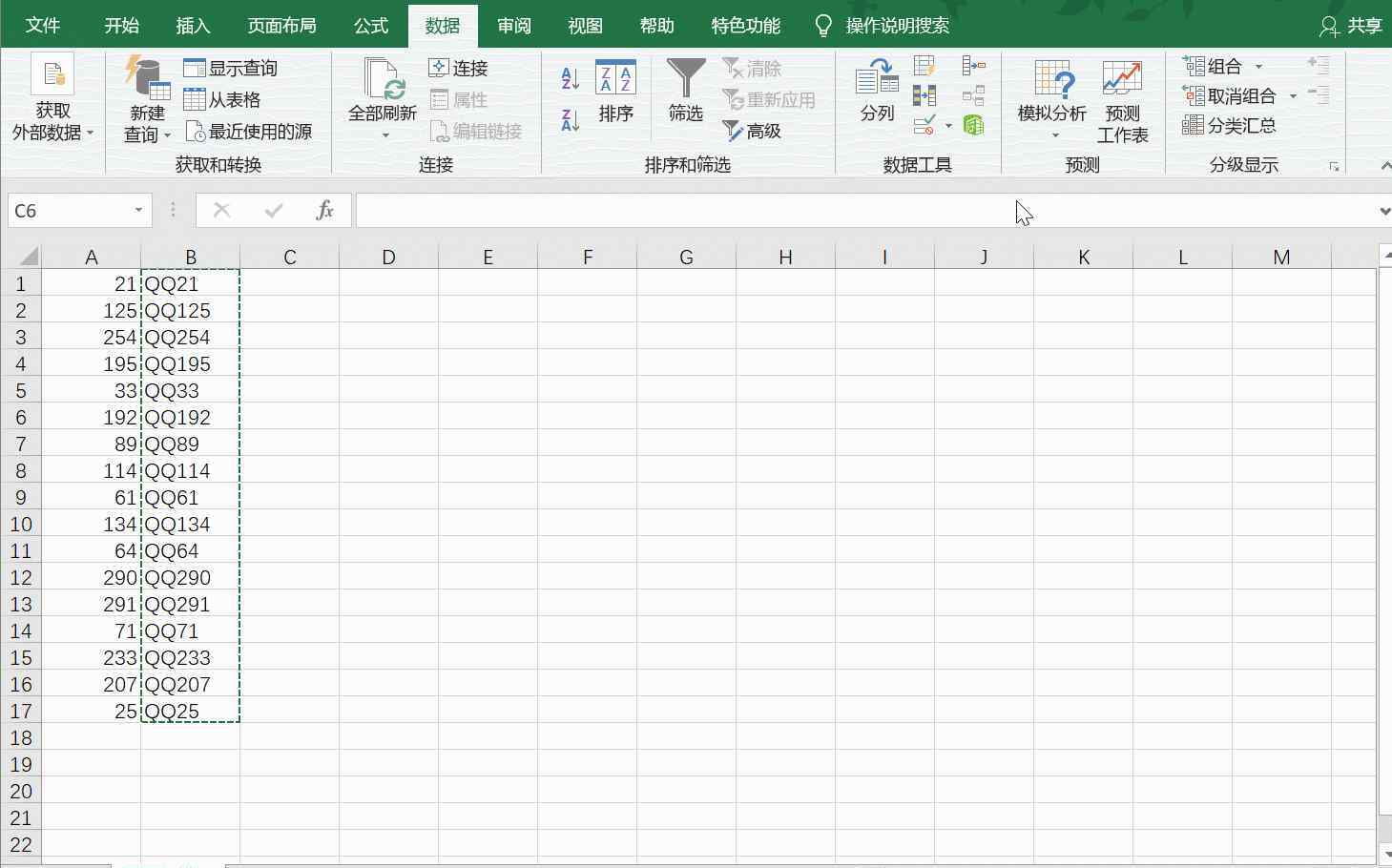Expand the Refresh All dropdown arrow
Image resolution: width=1392 pixels, height=868 pixels.
click(385, 135)
